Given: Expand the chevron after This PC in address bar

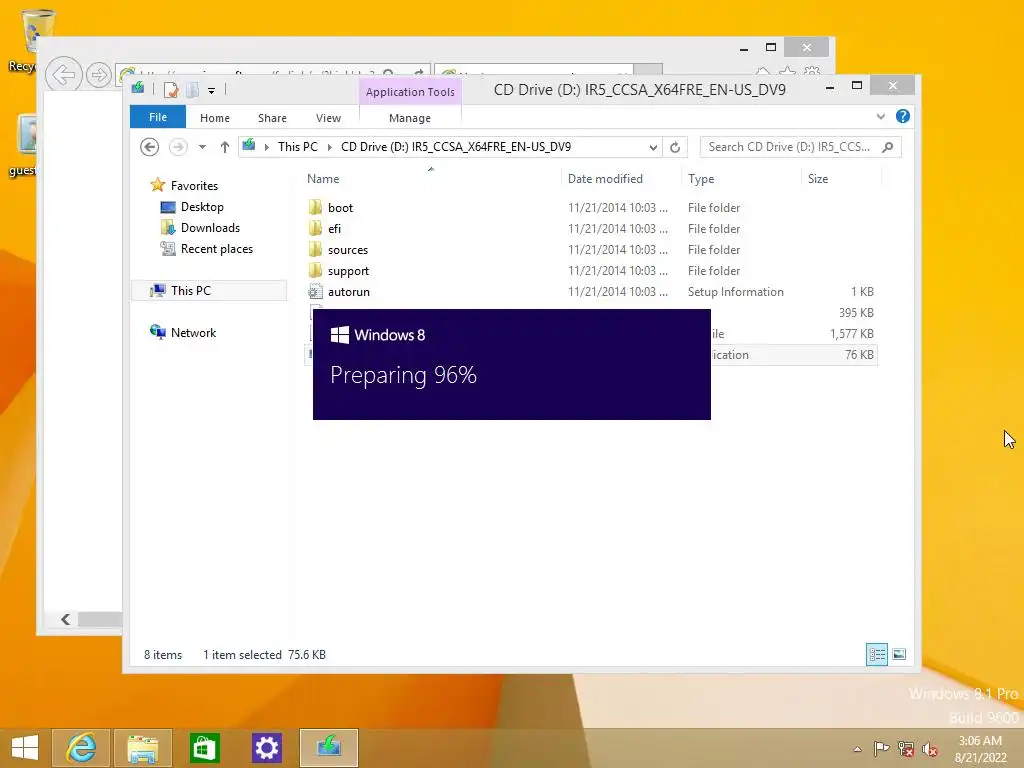Looking at the screenshot, I should [329, 147].
